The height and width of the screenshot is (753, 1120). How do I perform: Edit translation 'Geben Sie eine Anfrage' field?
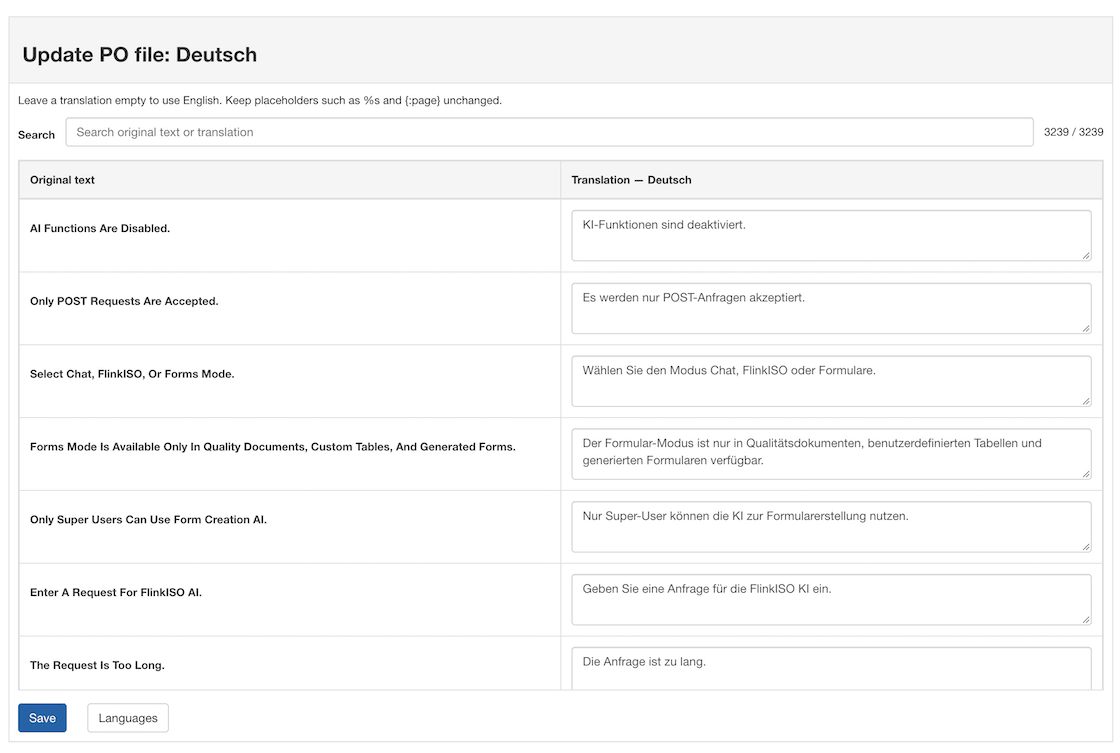831,599
